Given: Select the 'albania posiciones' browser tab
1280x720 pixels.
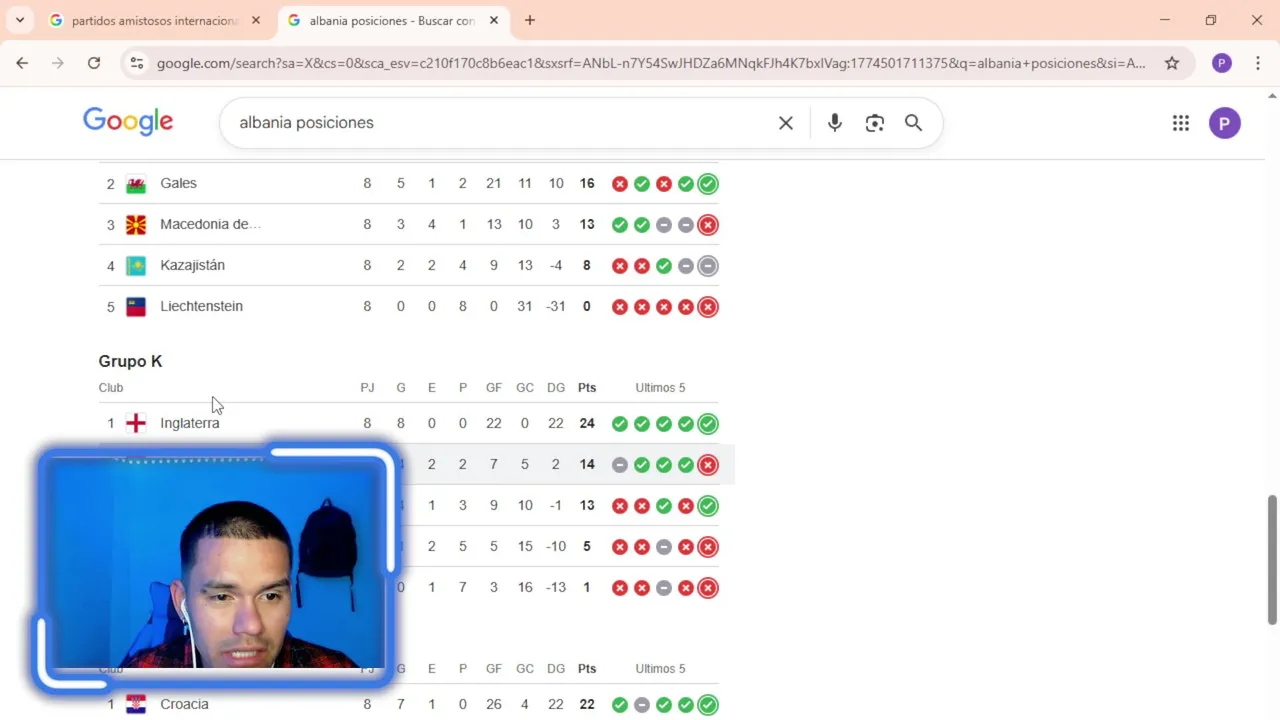Looking at the screenshot, I should [392, 20].
